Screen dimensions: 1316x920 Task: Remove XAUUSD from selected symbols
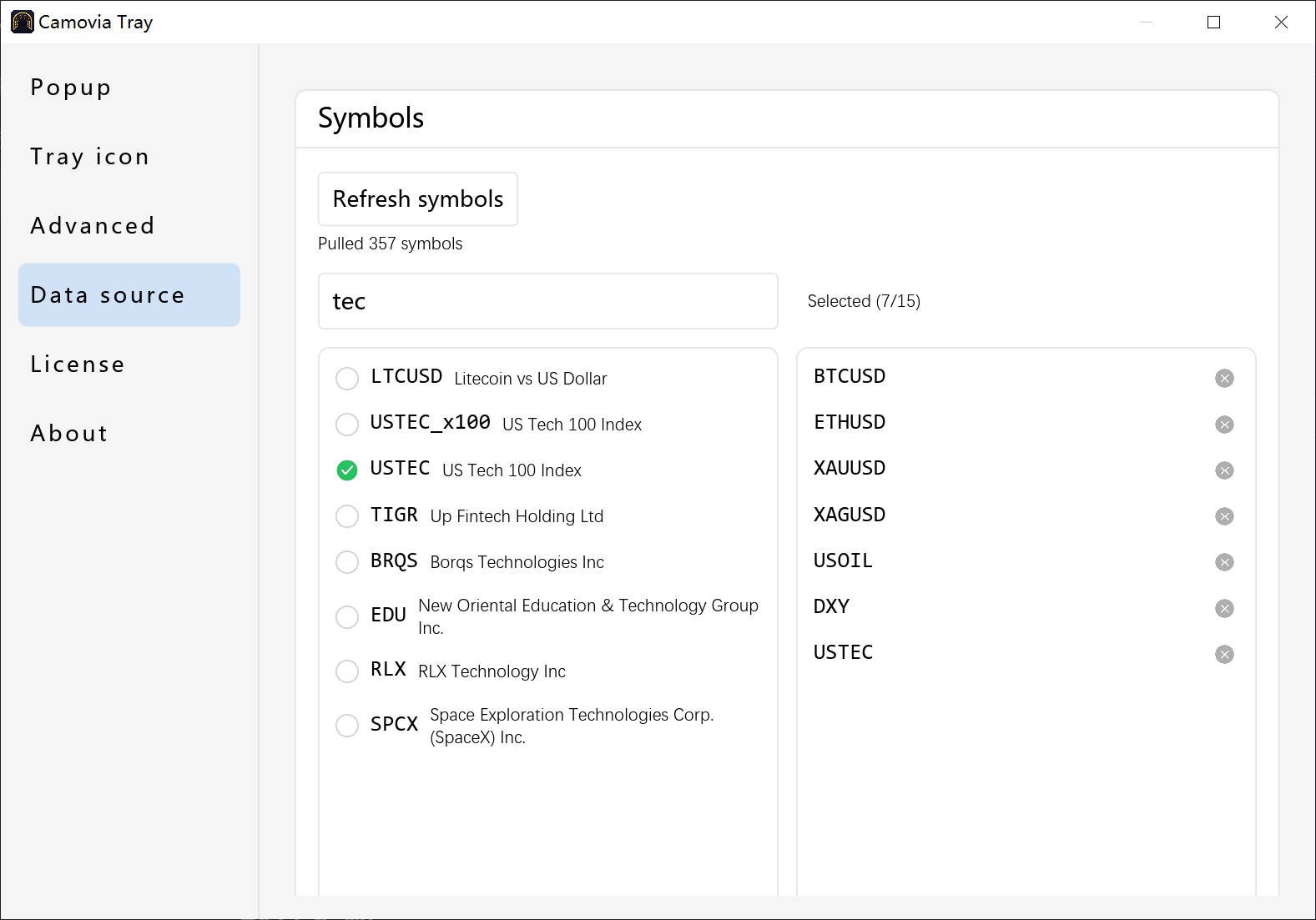[x=1224, y=470]
